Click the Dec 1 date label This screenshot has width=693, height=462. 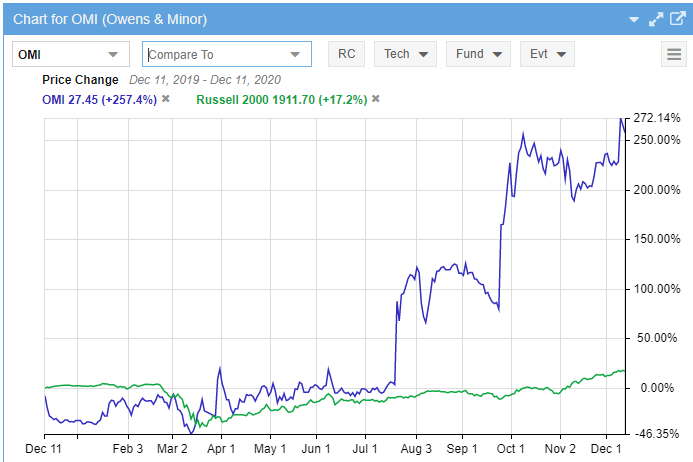[606, 449]
